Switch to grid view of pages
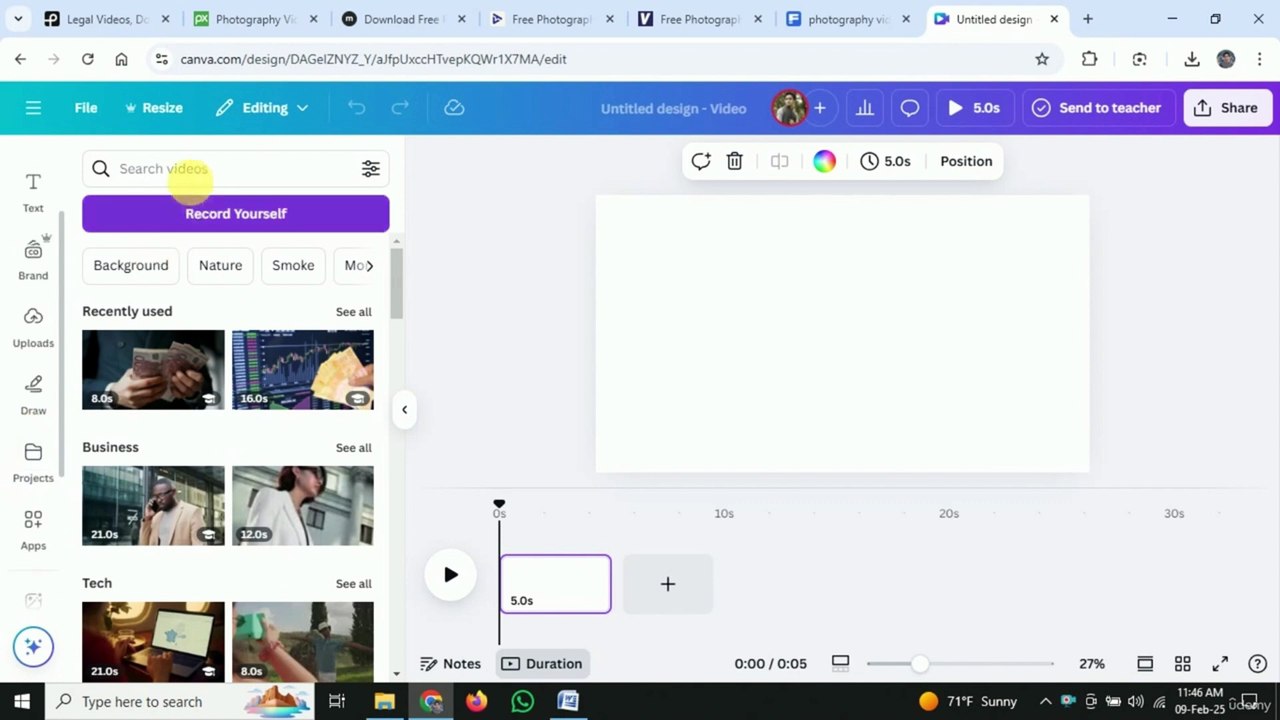The height and width of the screenshot is (720, 1280). click(x=1183, y=664)
